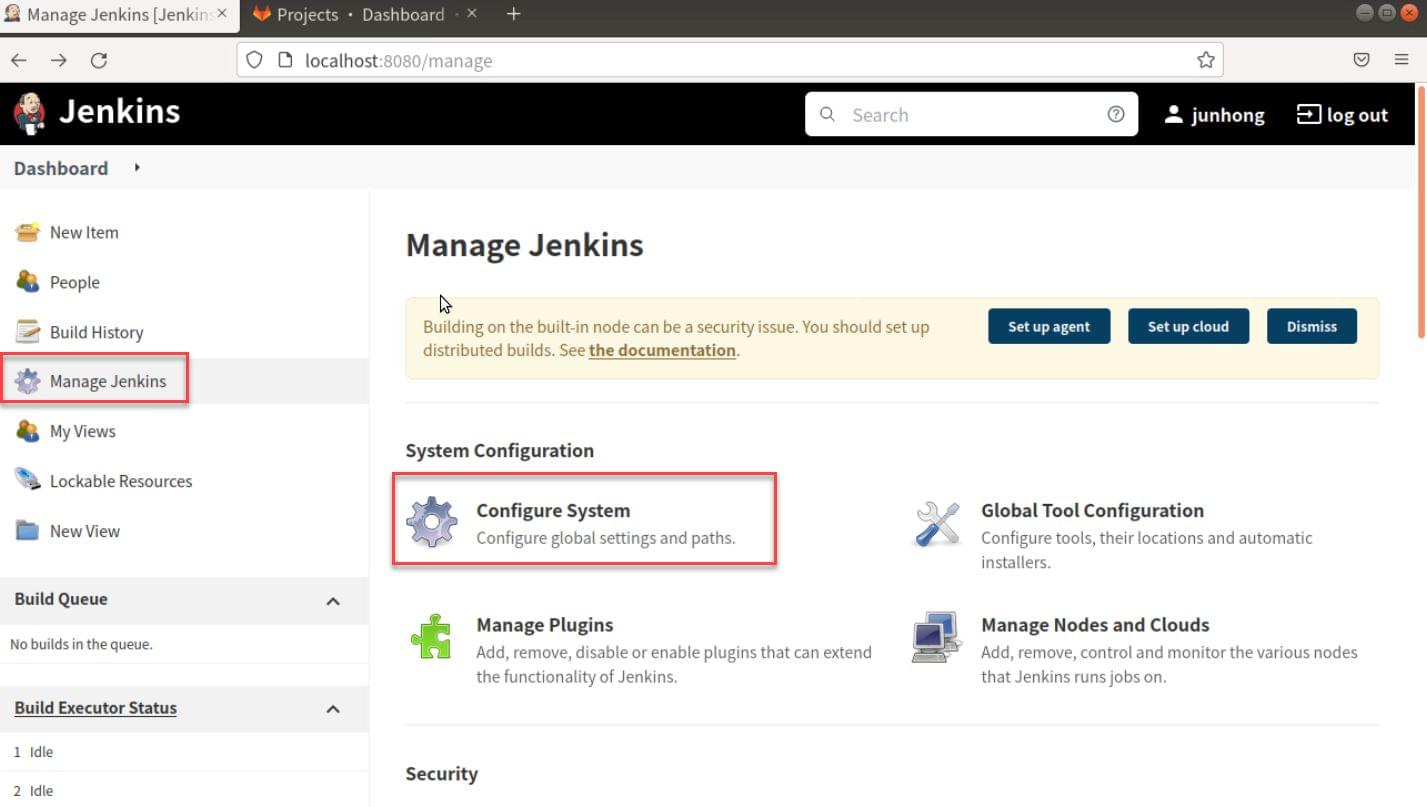1427x807 pixels.
Task: Open the New Item box icon
Action: coord(27,232)
